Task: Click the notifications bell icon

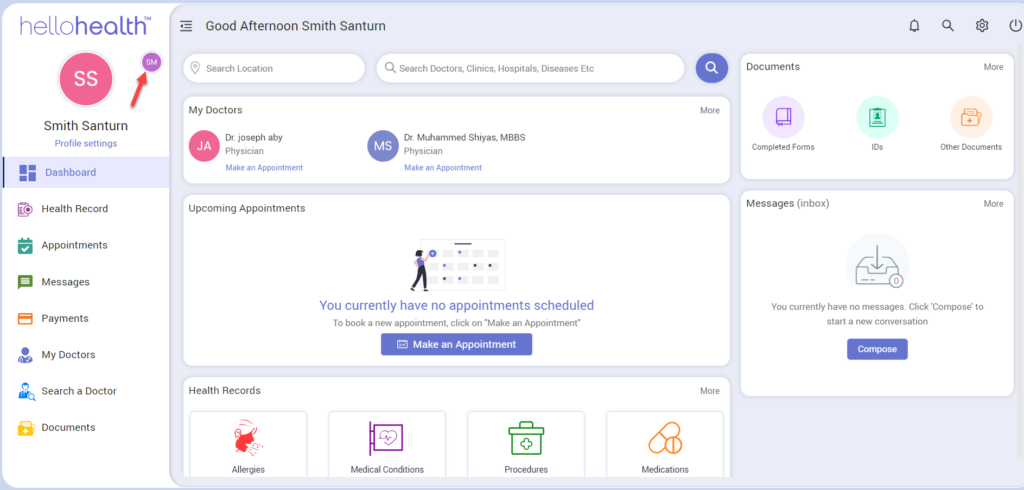Action: [914, 26]
